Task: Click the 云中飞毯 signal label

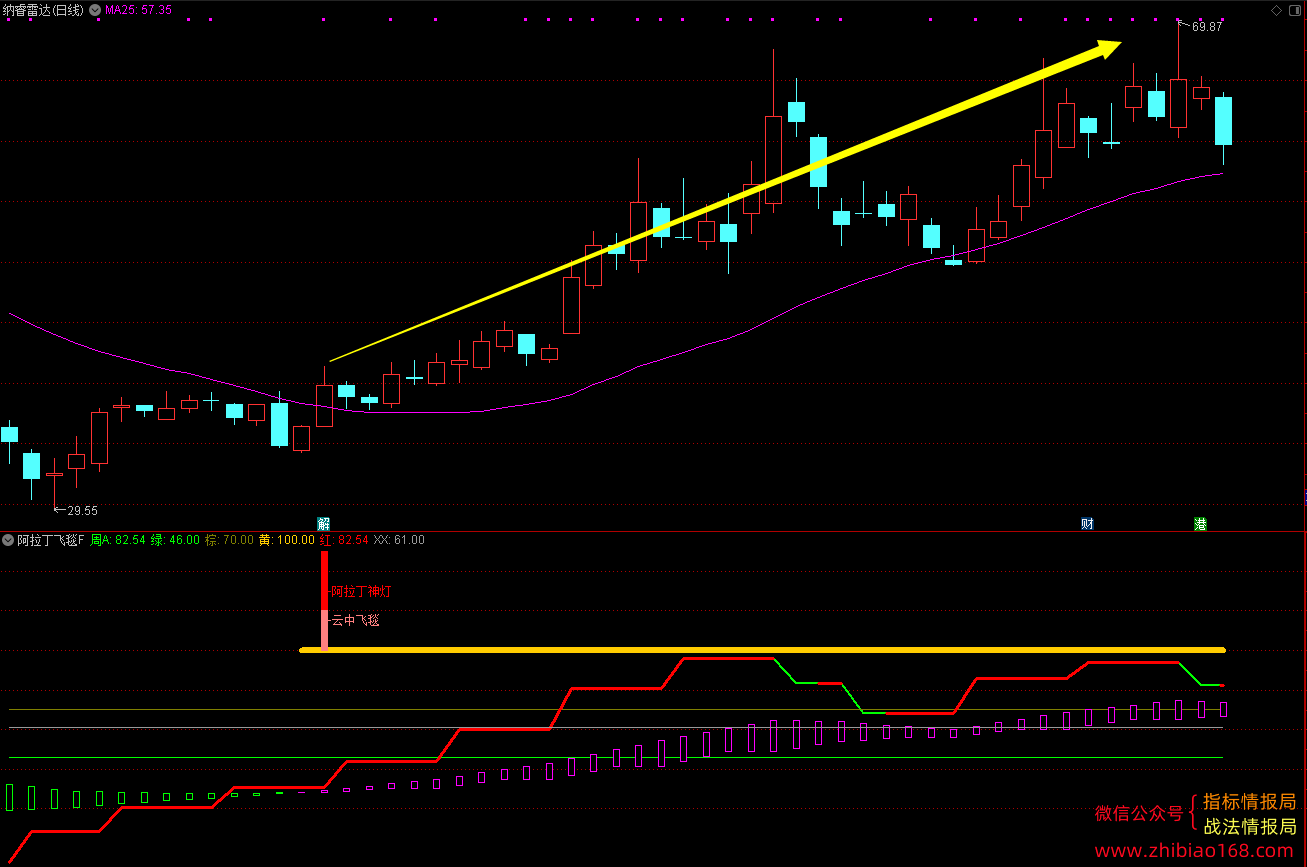Action: click(356, 620)
